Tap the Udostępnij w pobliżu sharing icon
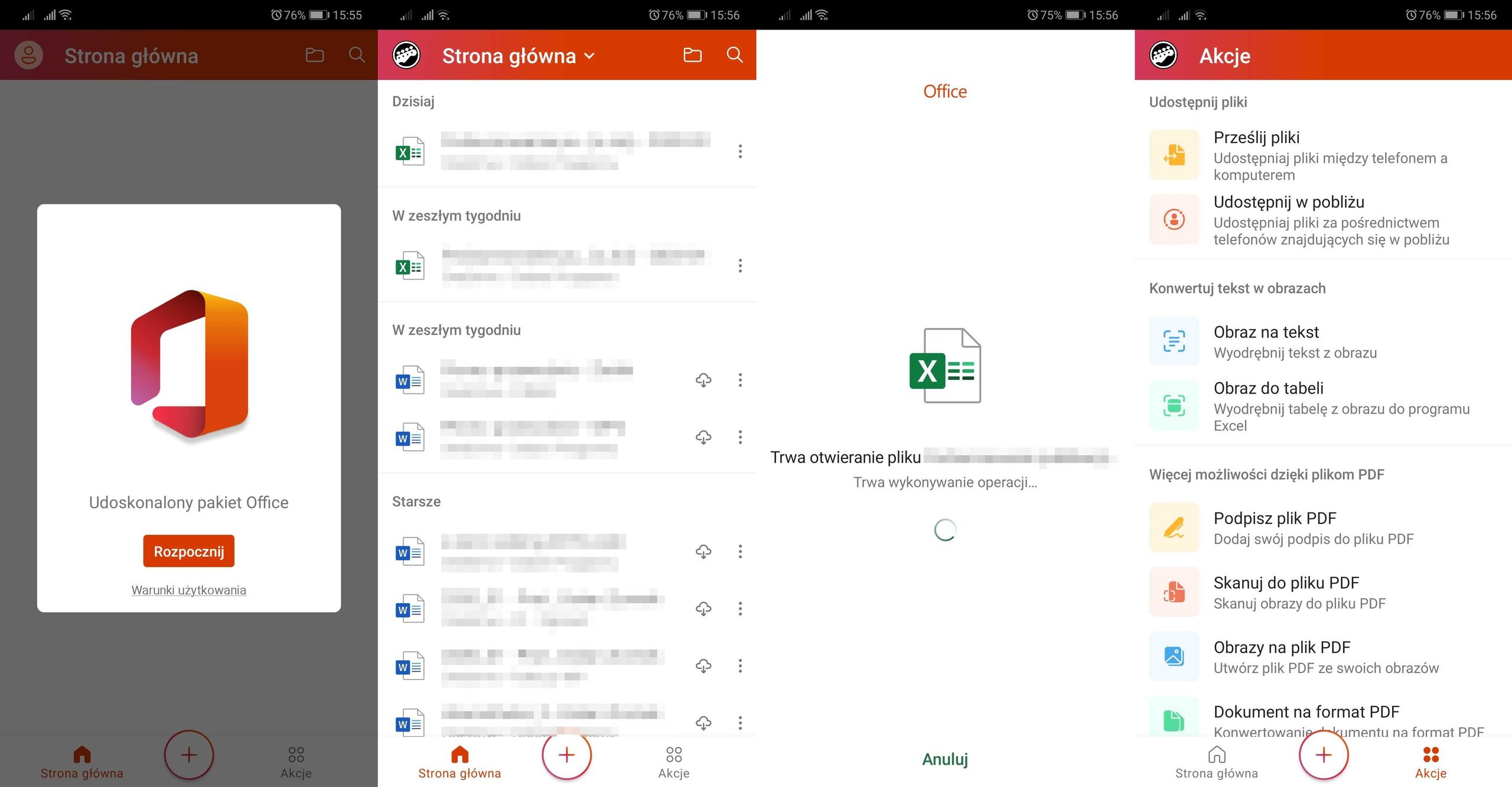This screenshot has width=1512, height=787. tap(1174, 219)
